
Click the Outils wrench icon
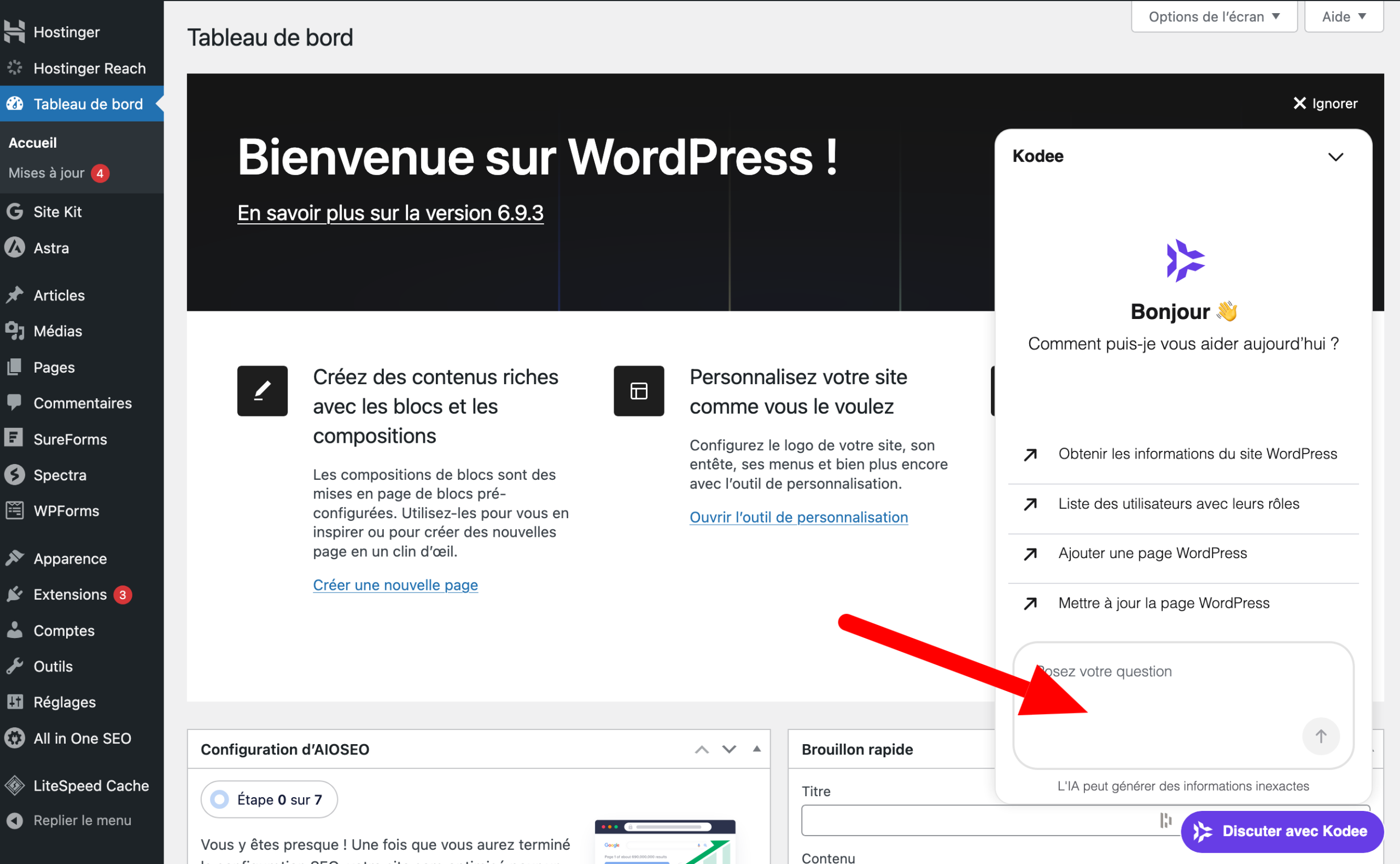coord(15,666)
